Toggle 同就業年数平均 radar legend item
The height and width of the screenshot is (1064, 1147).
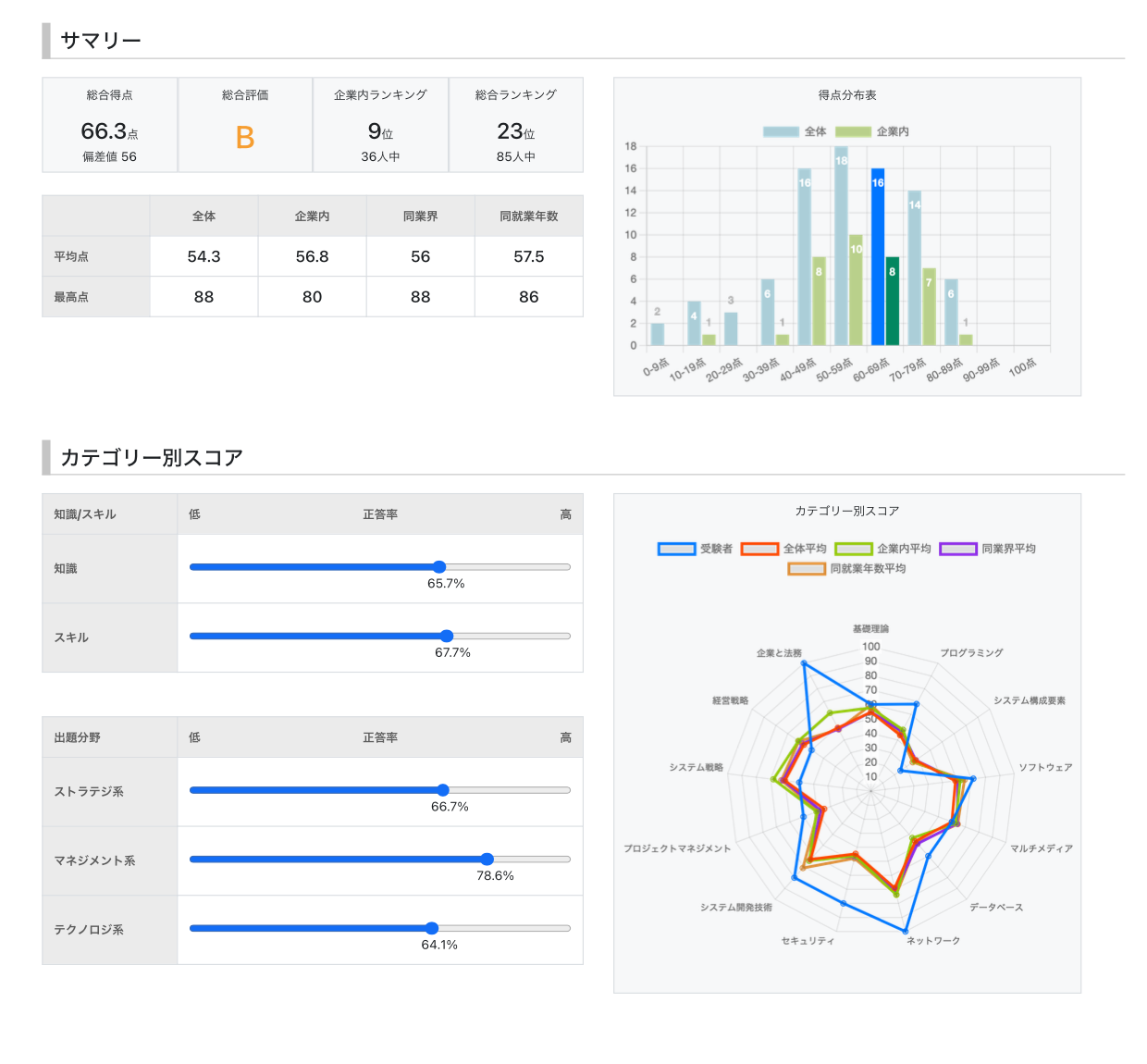[845, 569]
